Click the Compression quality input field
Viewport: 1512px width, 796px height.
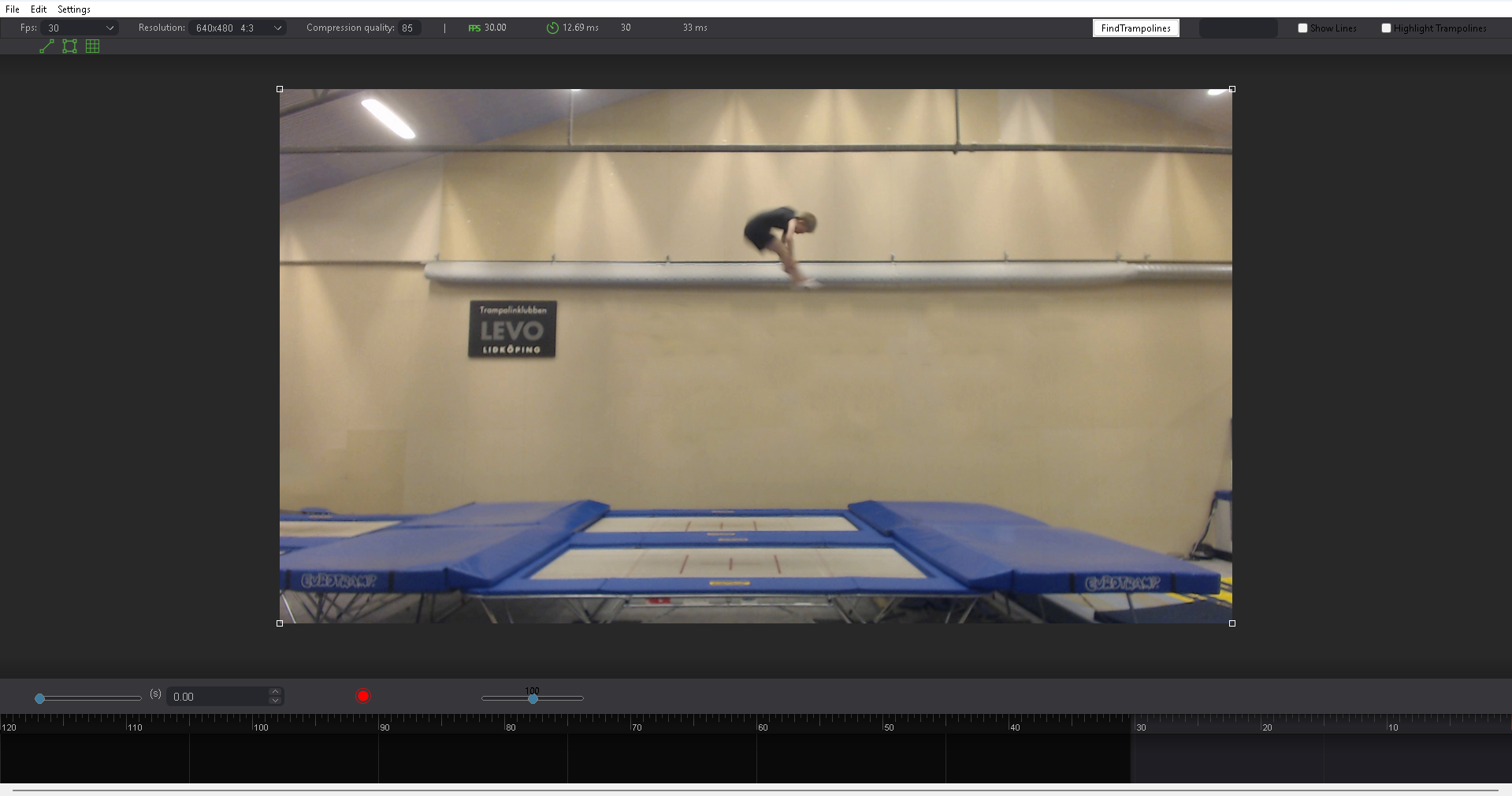pos(409,28)
